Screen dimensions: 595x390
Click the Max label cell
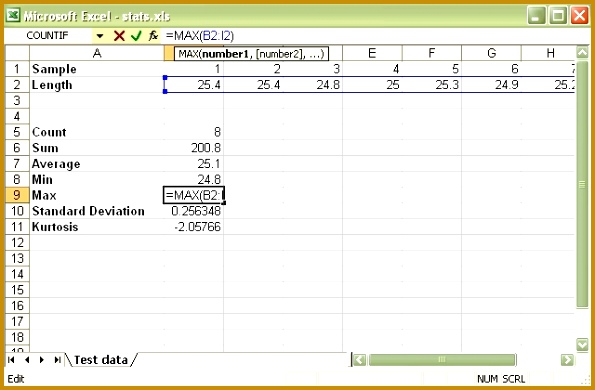click(x=97, y=195)
